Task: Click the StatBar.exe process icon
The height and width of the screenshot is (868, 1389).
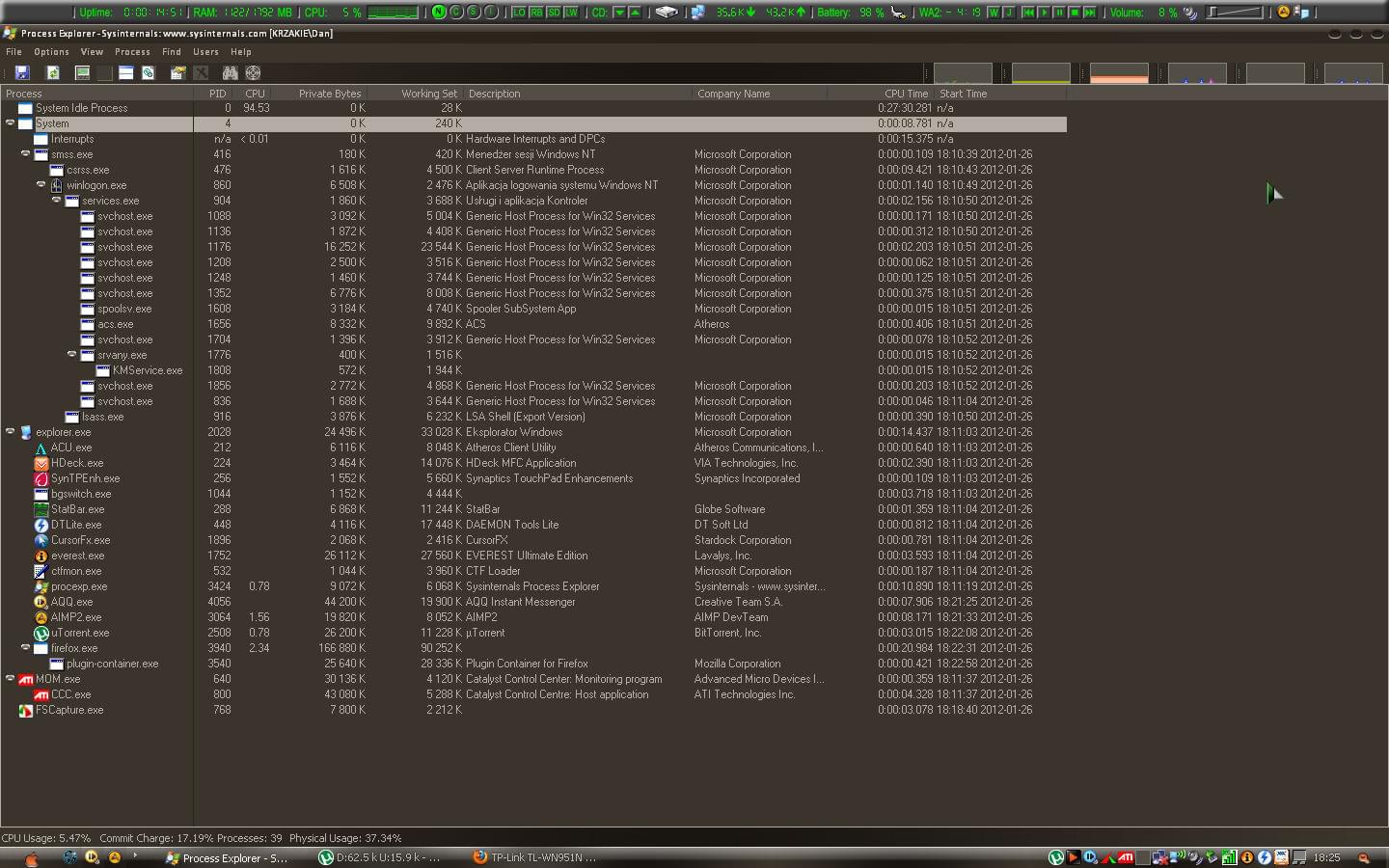Action: pyautogui.click(x=41, y=510)
